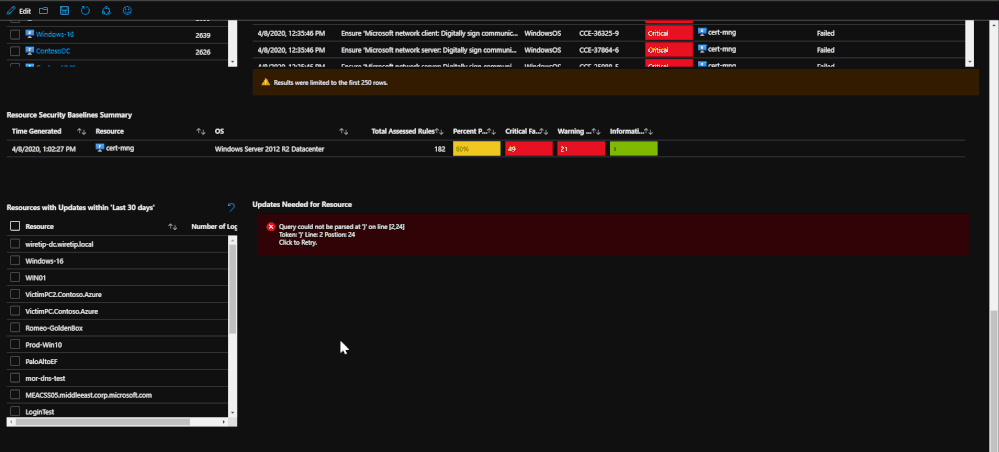
Task: Sort by Total Assessed Rules column
Action: (440, 131)
